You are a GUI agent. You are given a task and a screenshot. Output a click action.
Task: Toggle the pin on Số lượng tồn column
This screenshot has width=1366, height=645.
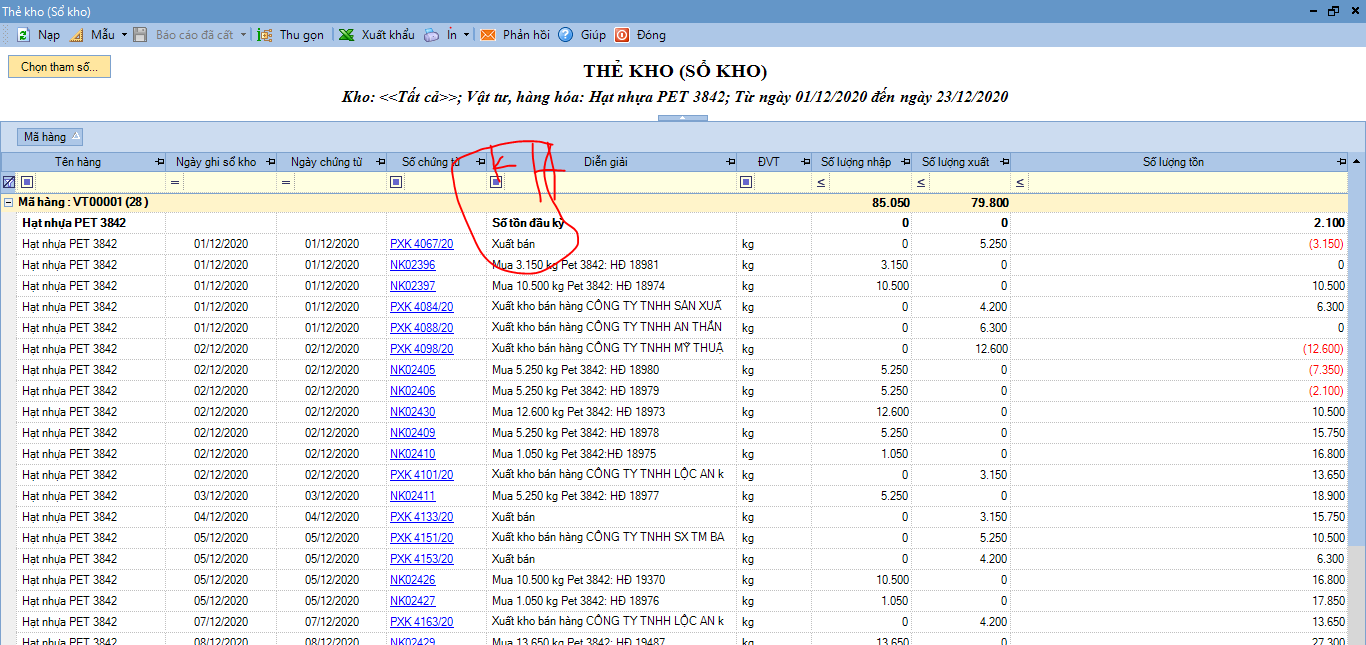coord(1341,162)
